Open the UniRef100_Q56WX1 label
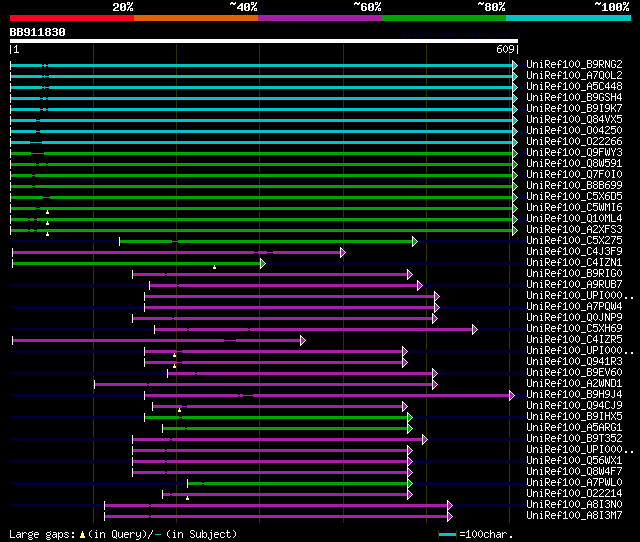The height and width of the screenshot is (542, 640). (574, 461)
